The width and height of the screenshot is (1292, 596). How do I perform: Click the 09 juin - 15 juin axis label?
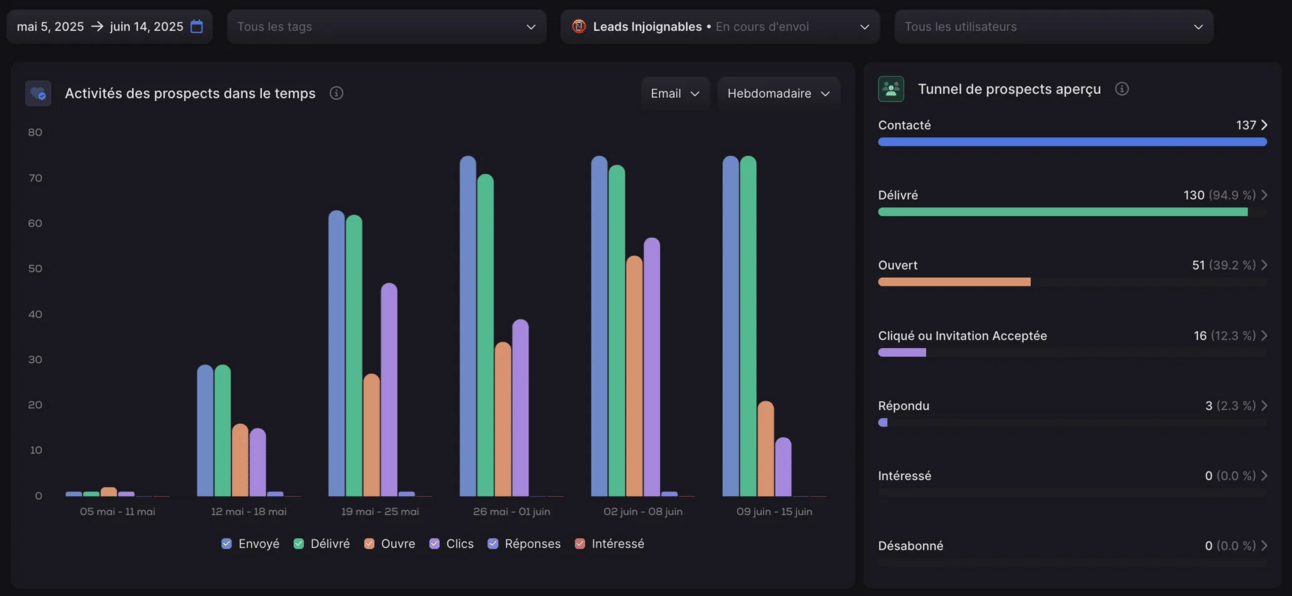(x=775, y=512)
